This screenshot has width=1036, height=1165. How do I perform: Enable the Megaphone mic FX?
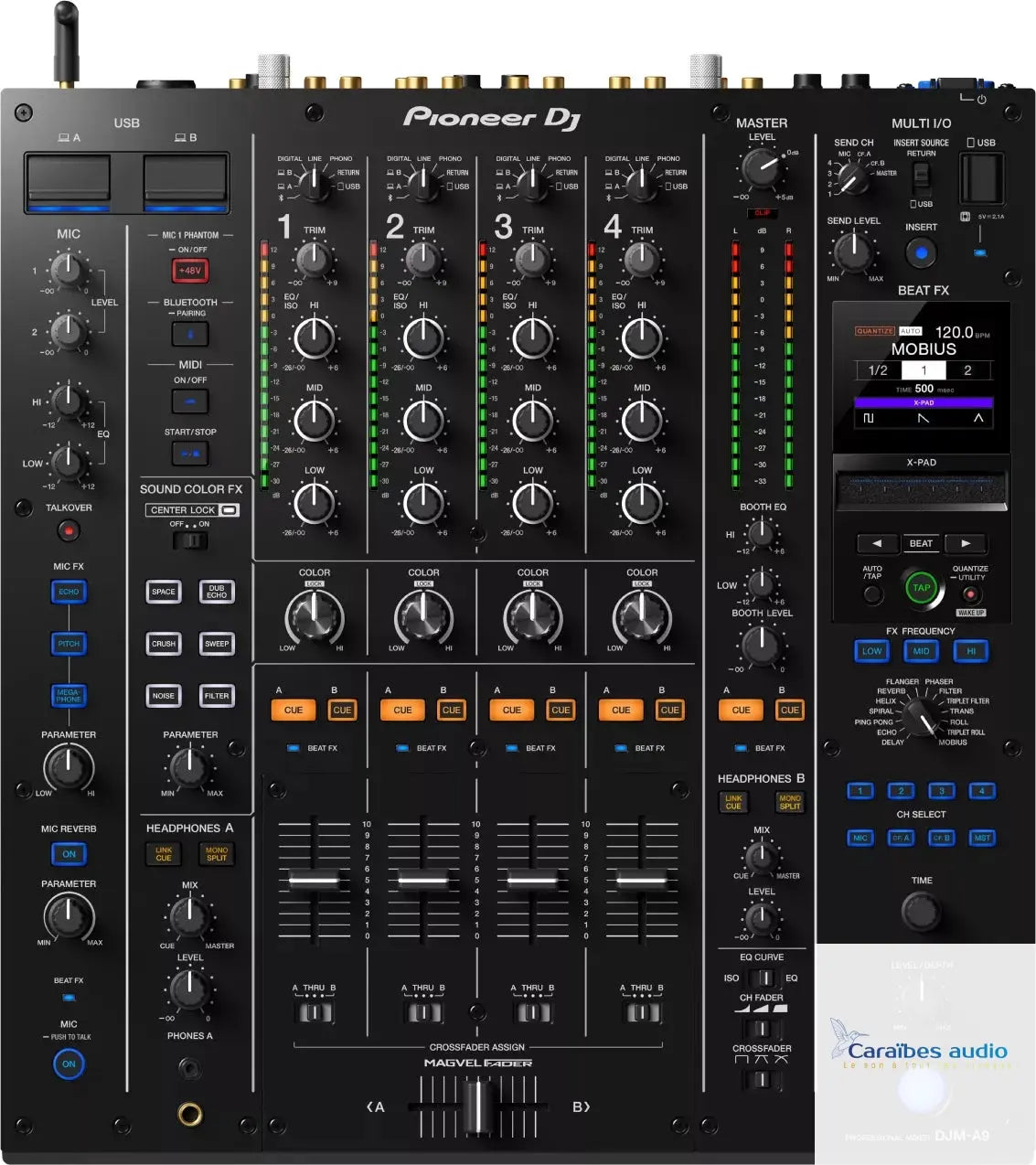click(x=69, y=696)
